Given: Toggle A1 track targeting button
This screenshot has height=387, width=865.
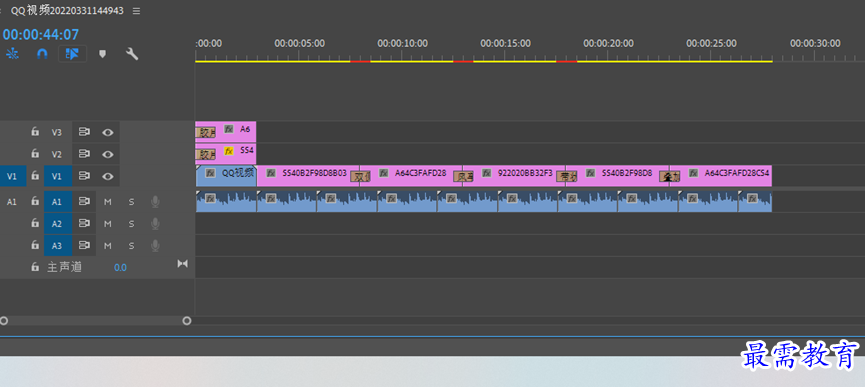Looking at the screenshot, I should [57, 202].
